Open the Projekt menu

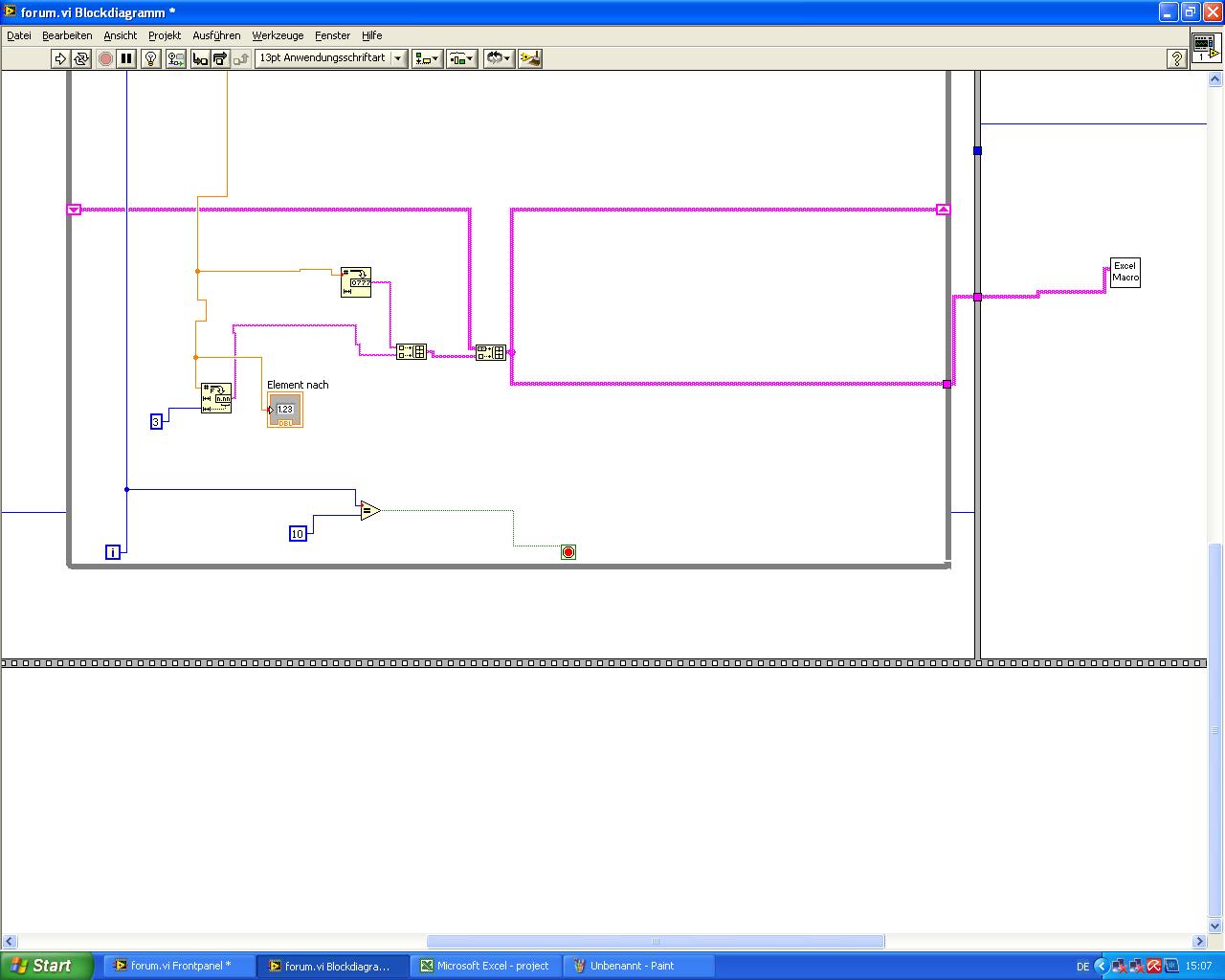(x=165, y=35)
